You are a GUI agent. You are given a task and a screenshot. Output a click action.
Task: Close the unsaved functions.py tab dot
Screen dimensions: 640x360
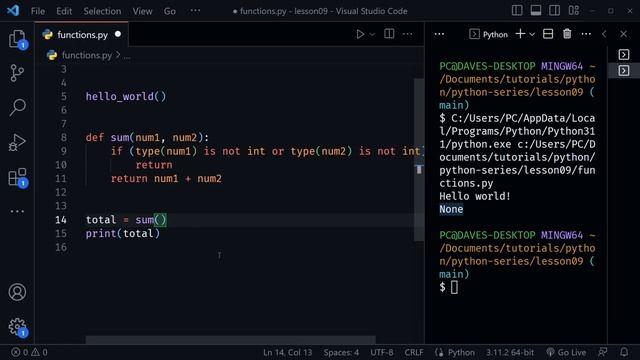118,34
